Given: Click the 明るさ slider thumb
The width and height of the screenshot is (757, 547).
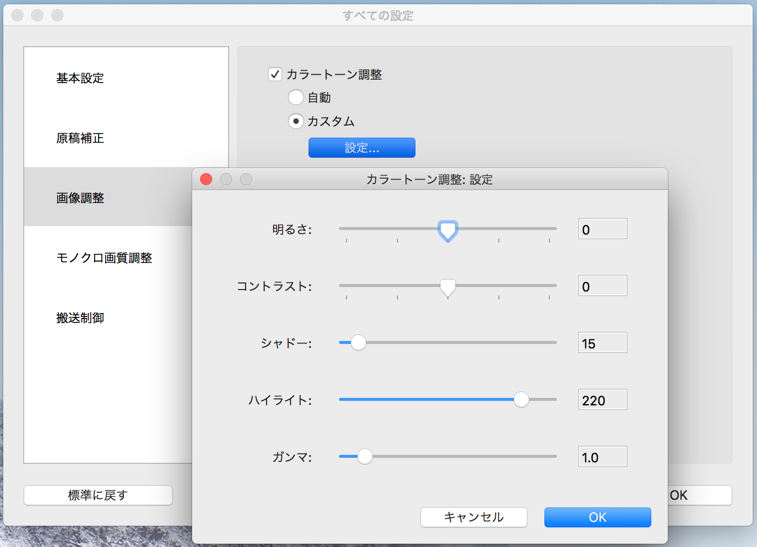Looking at the screenshot, I should (448, 231).
